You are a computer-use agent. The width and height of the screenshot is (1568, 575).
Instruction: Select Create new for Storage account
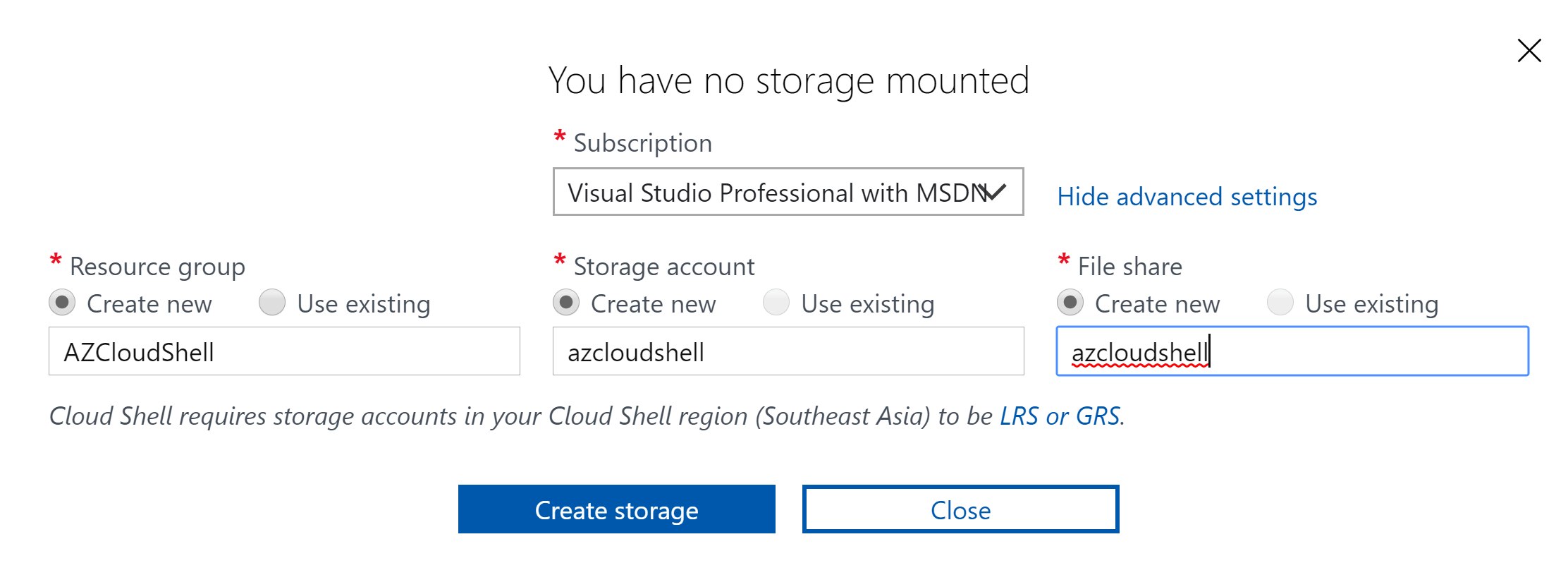[566, 303]
